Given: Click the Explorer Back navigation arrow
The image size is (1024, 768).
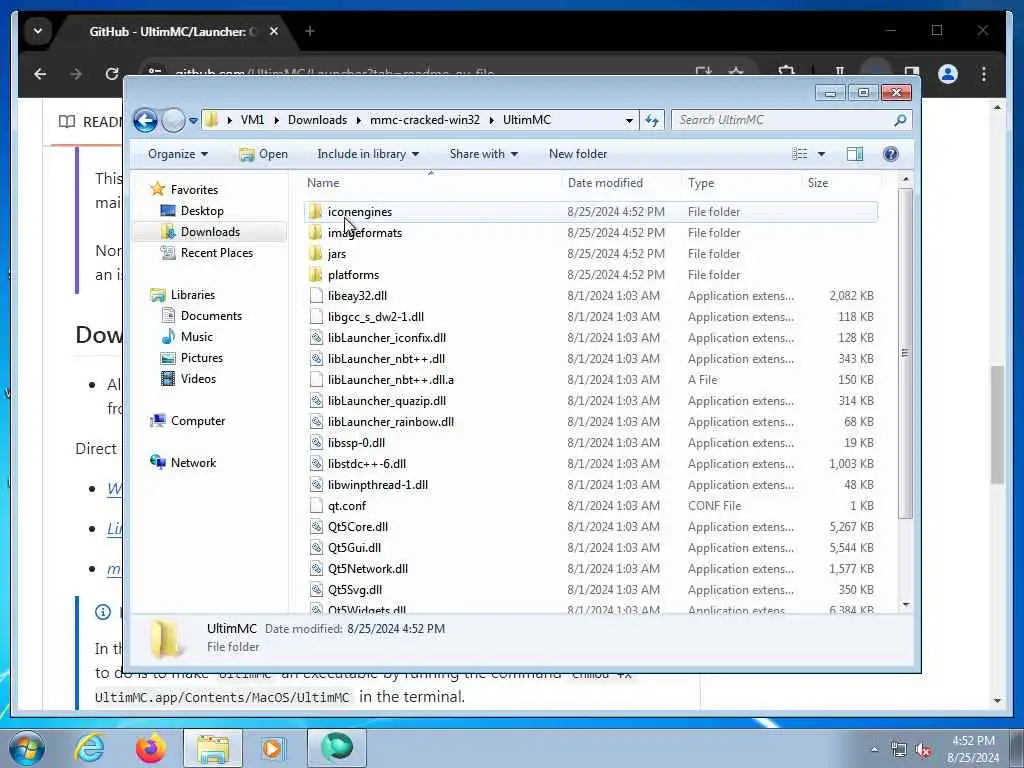Looking at the screenshot, I should pyautogui.click(x=146, y=120).
